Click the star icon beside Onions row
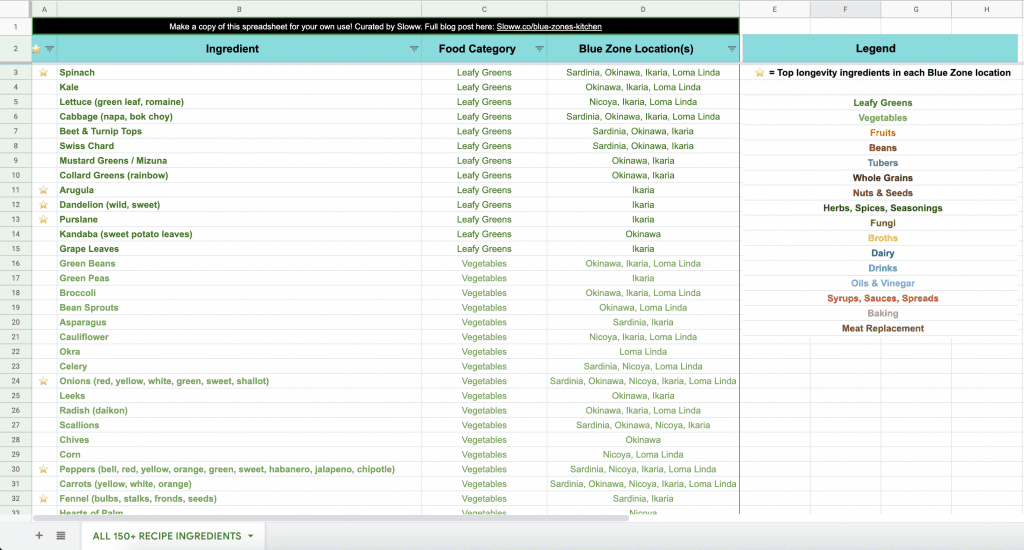 pyautogui.click(x=43, y=381)
